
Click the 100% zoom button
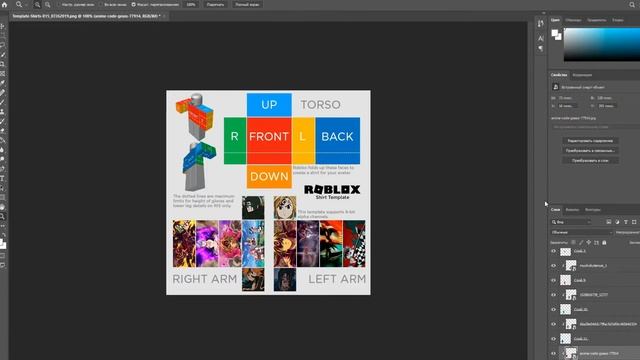[191, 4]
